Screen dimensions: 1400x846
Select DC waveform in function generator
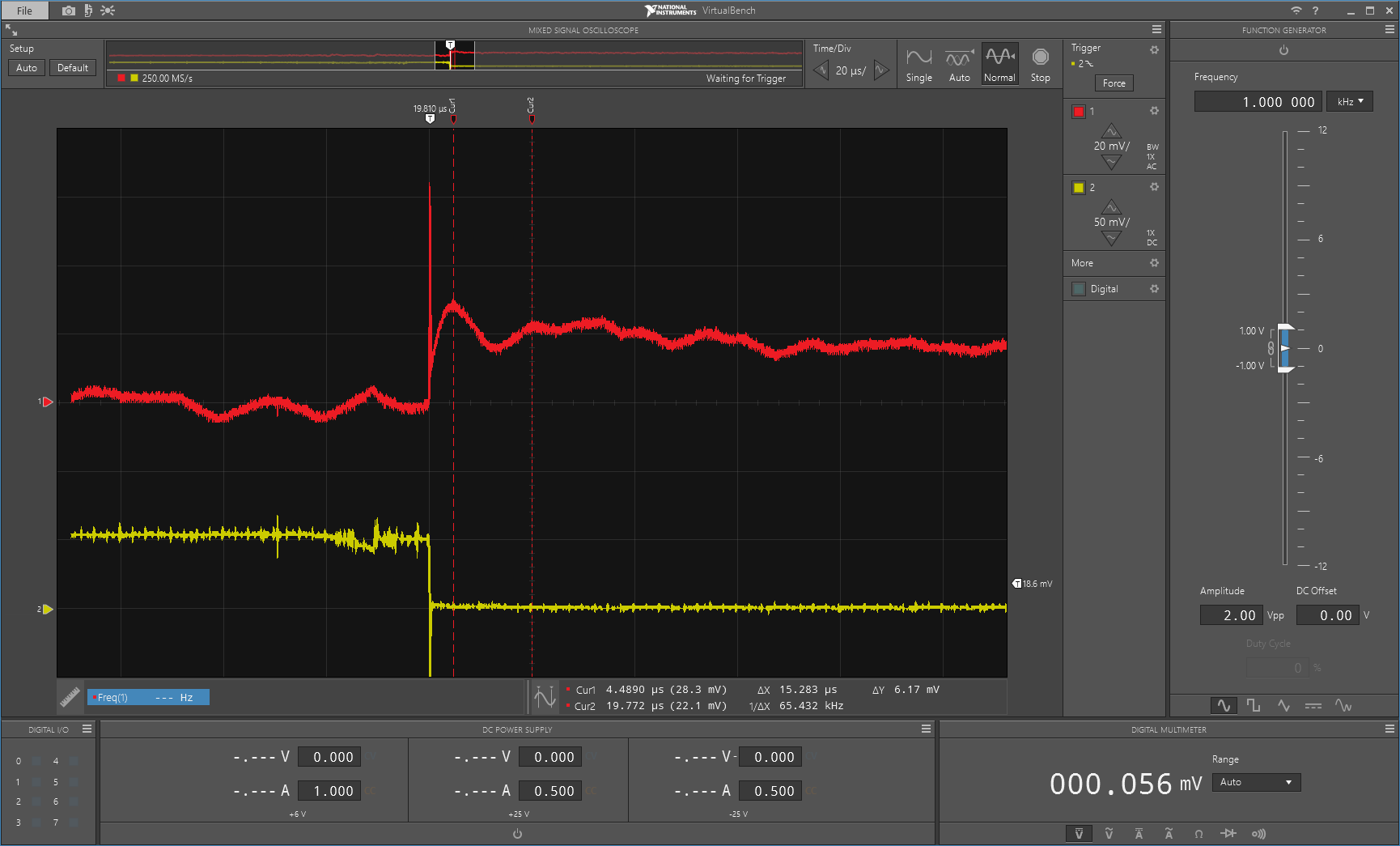click(x=1313, y=705)
